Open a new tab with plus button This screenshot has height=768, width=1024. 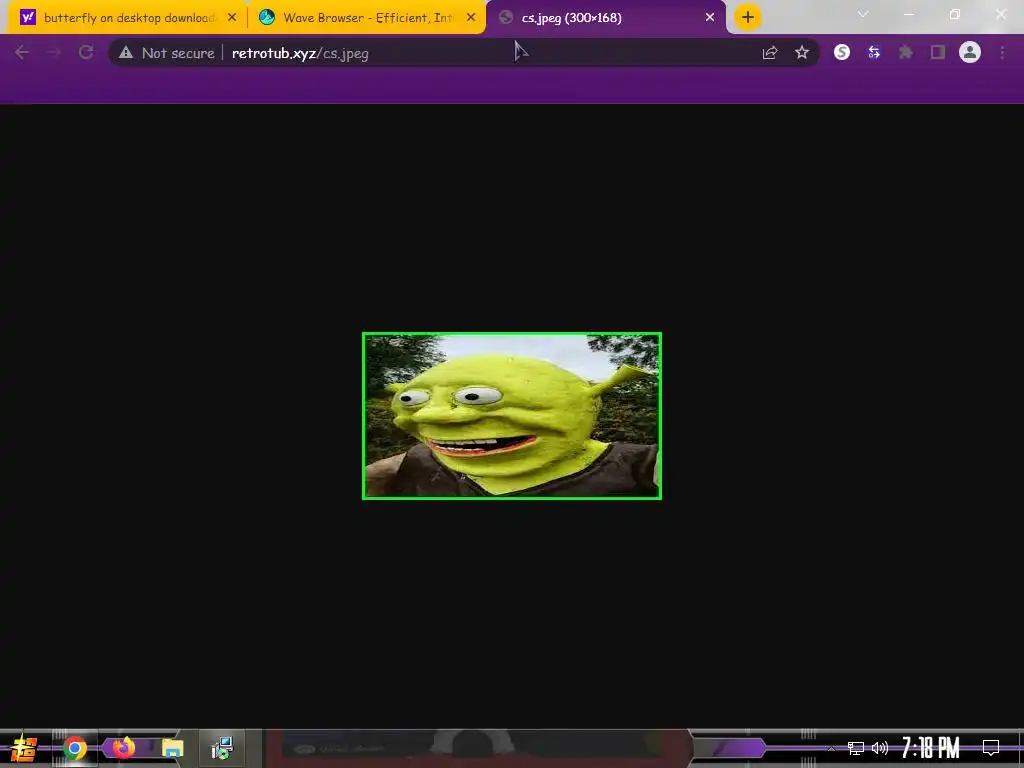(x=748, y=18)
